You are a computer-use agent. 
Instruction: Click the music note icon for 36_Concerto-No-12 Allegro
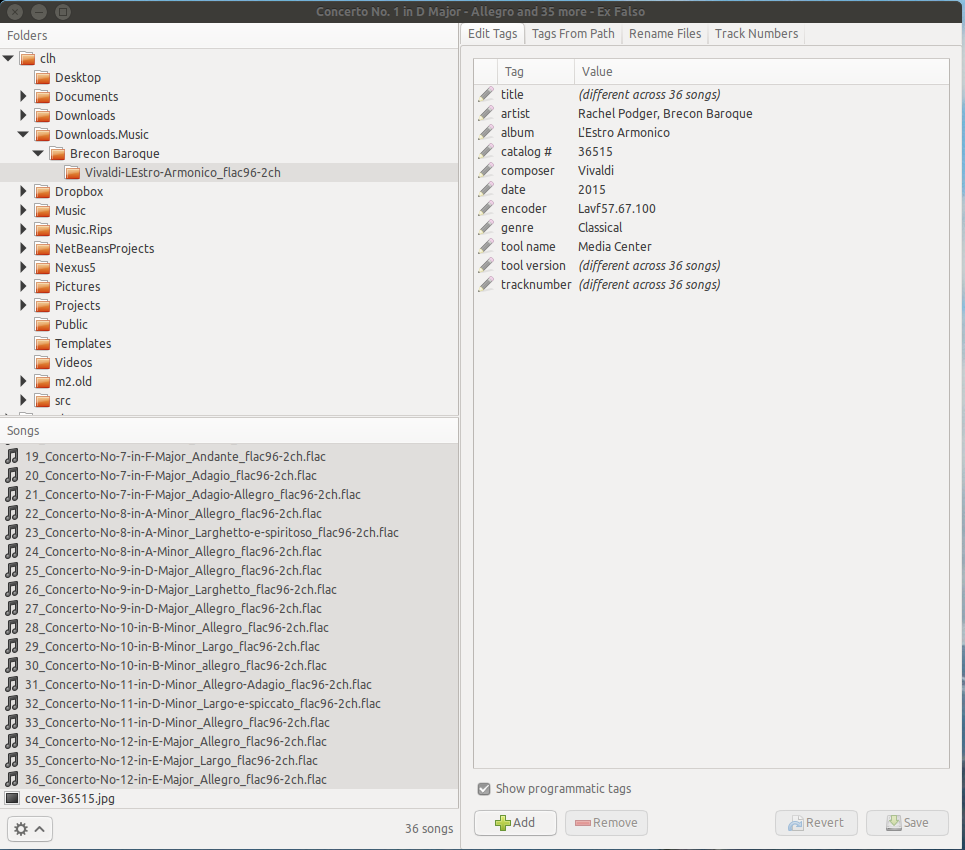tap(12, 779)
